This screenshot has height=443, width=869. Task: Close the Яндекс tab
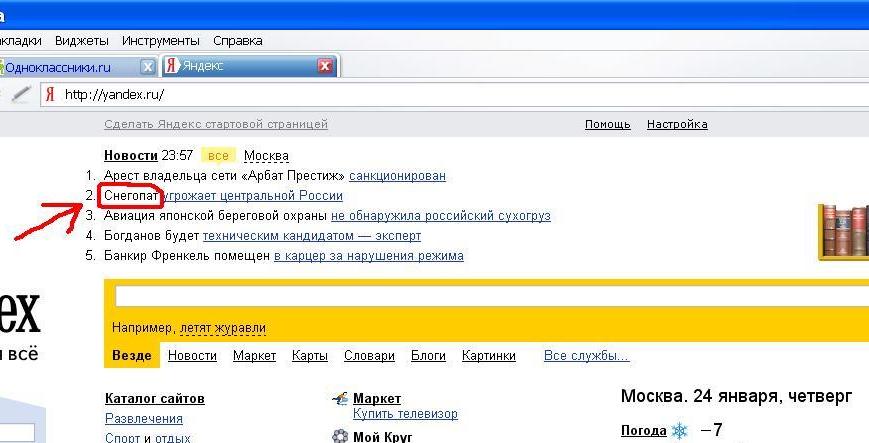pyautogui.click(x=324, y=67)
